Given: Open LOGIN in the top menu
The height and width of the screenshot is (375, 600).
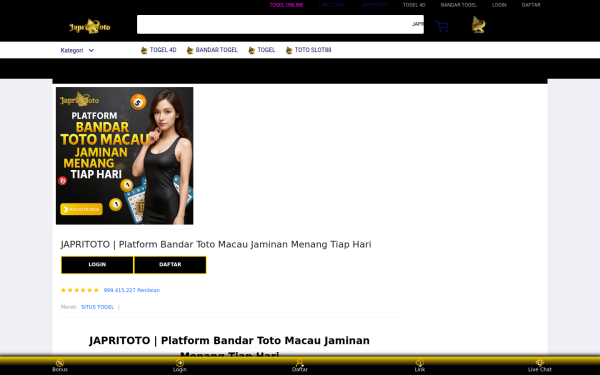Looking at the screenshot, I should [499, 5].
